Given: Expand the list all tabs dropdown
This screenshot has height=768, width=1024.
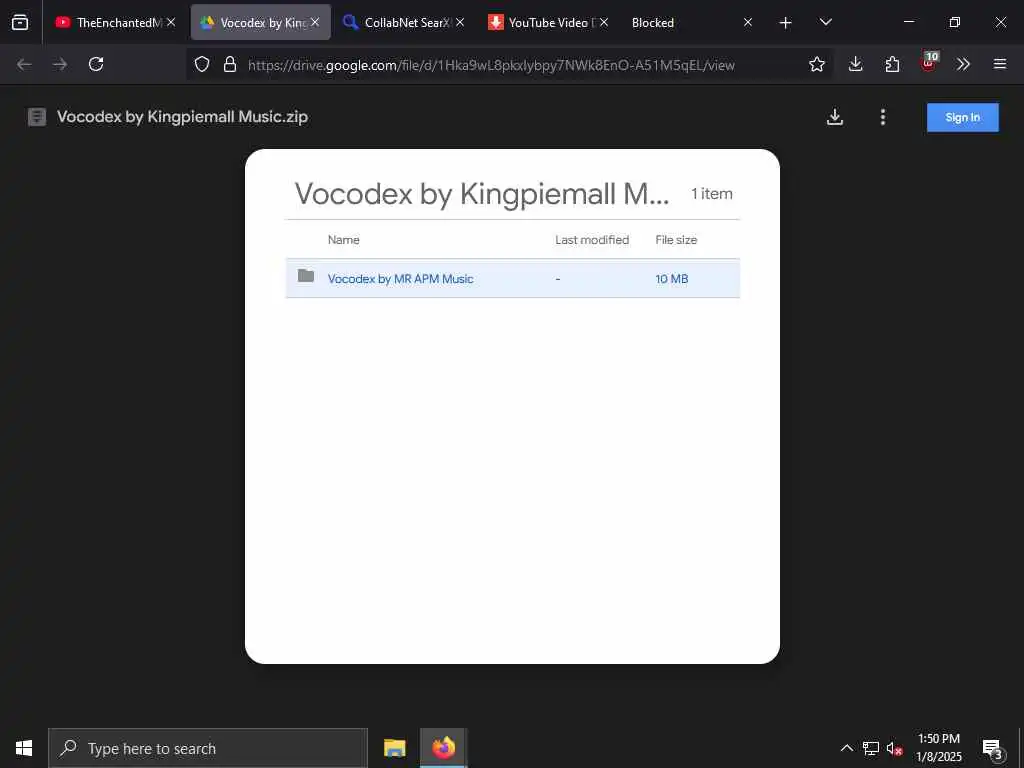Looking at the screenshot, I should tap(825, 22).
